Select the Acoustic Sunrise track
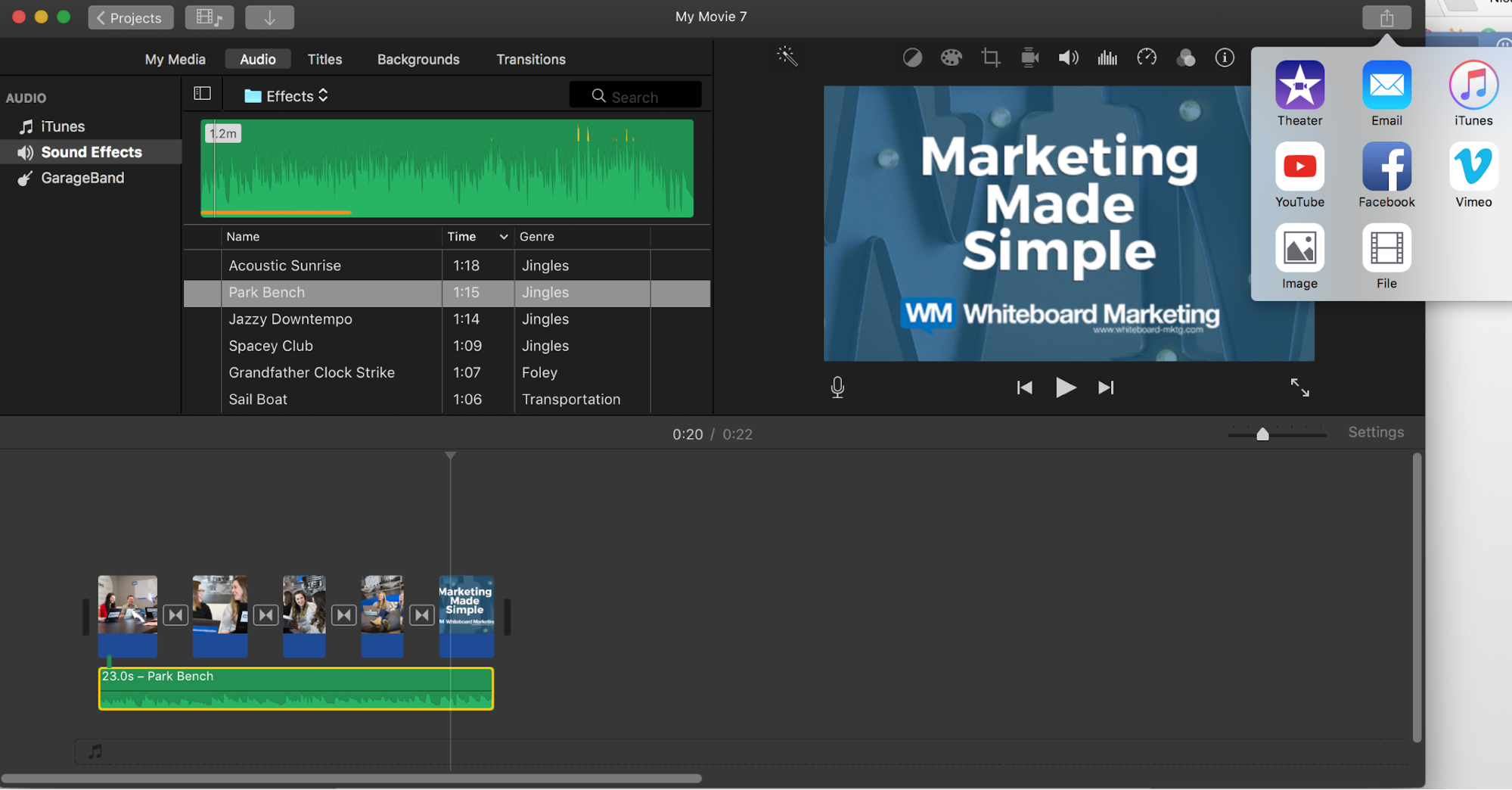1512x790 pixels. [x=446, y=266]
